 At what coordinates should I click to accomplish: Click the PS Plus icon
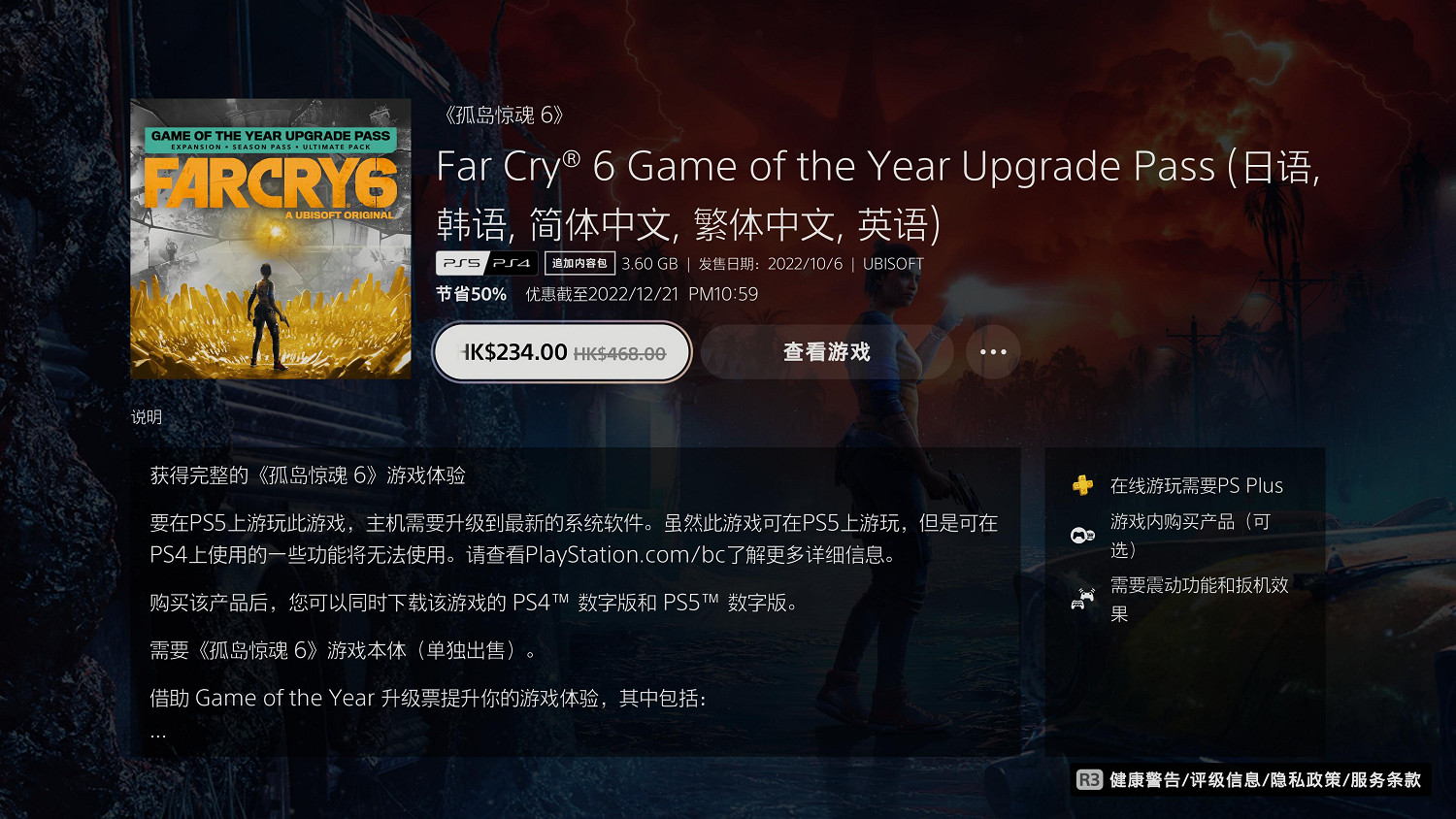point(1082,485)
